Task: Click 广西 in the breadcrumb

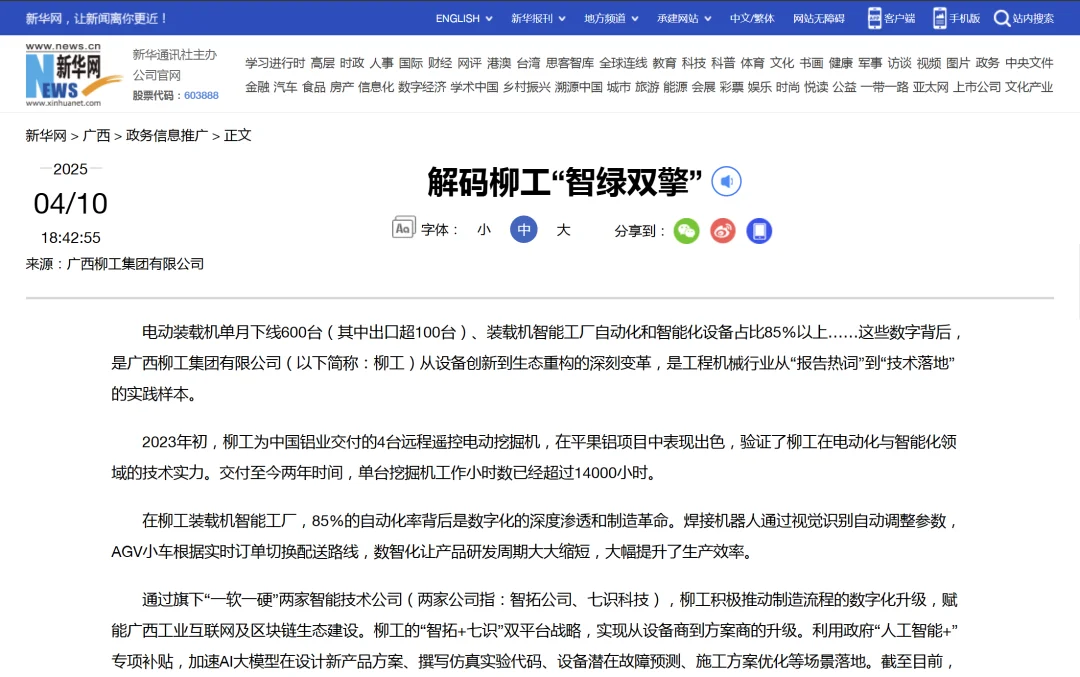Action: pyautogui.click(x=96, y=136)
